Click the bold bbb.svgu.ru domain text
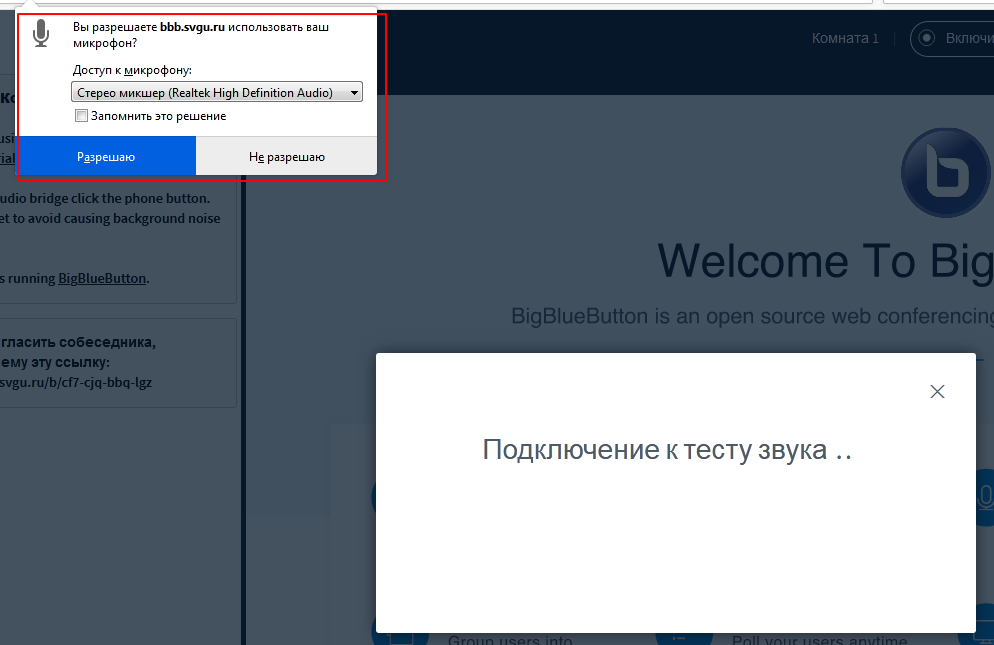Image resolution: width=994 pixels, height=645 pixels. pyautogui.click(x=193, y=27)
